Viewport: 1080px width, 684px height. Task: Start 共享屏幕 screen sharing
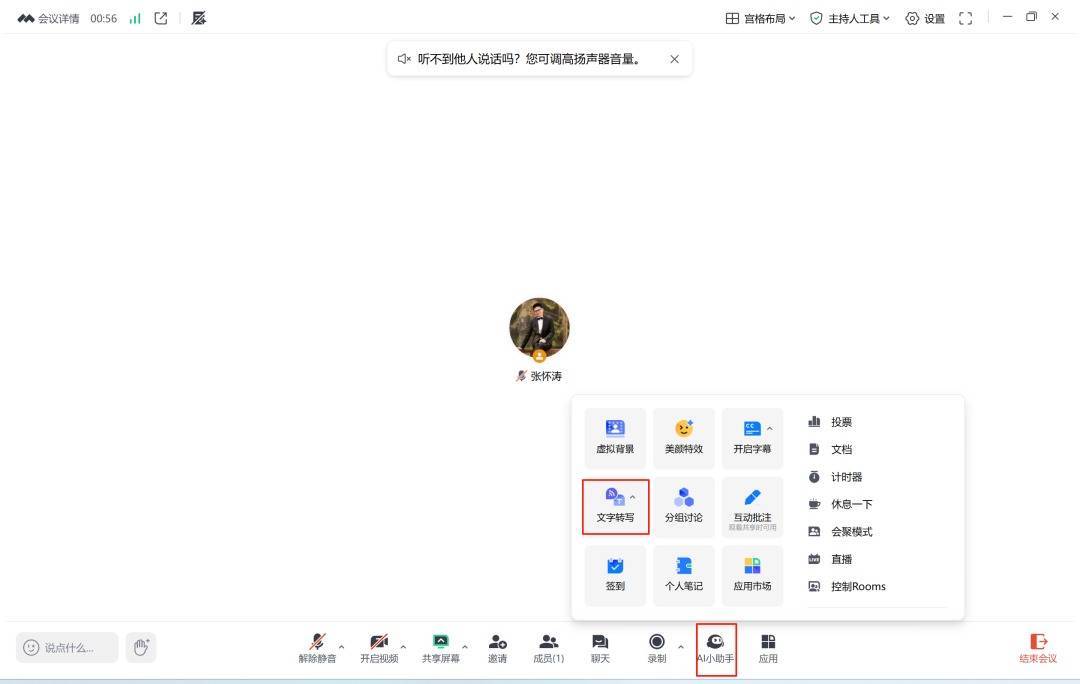(x=441, y=648)
